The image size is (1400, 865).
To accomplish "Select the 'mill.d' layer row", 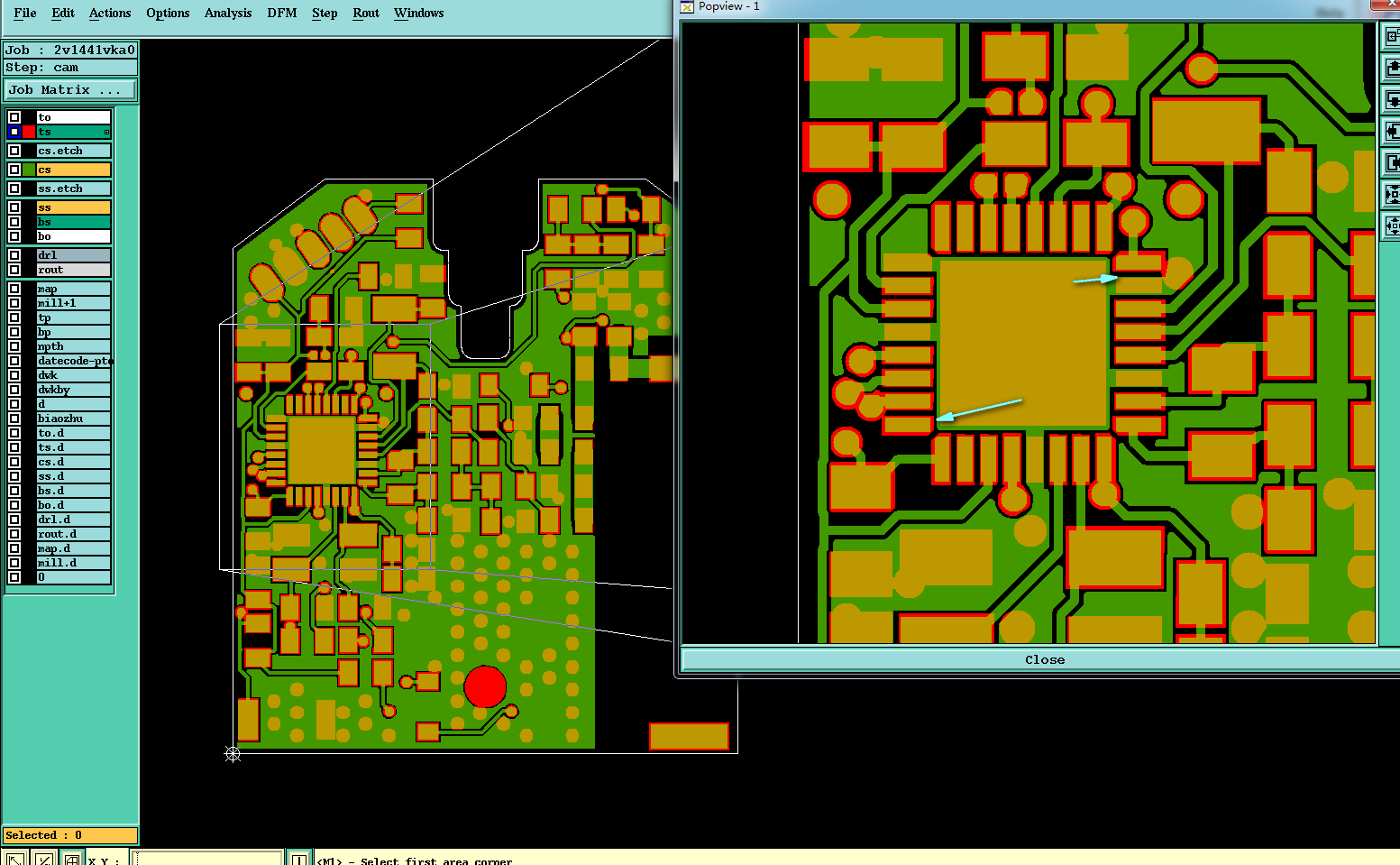I will (73, 563).
